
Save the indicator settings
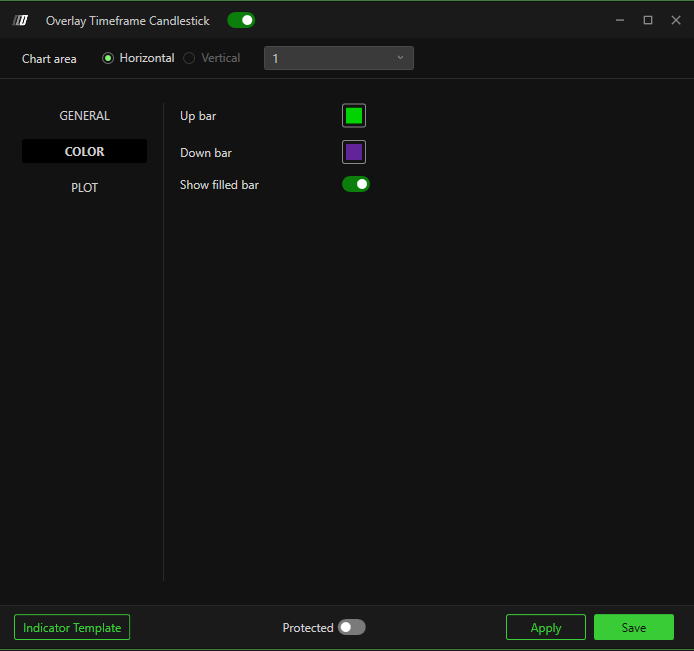click(633, 627)
